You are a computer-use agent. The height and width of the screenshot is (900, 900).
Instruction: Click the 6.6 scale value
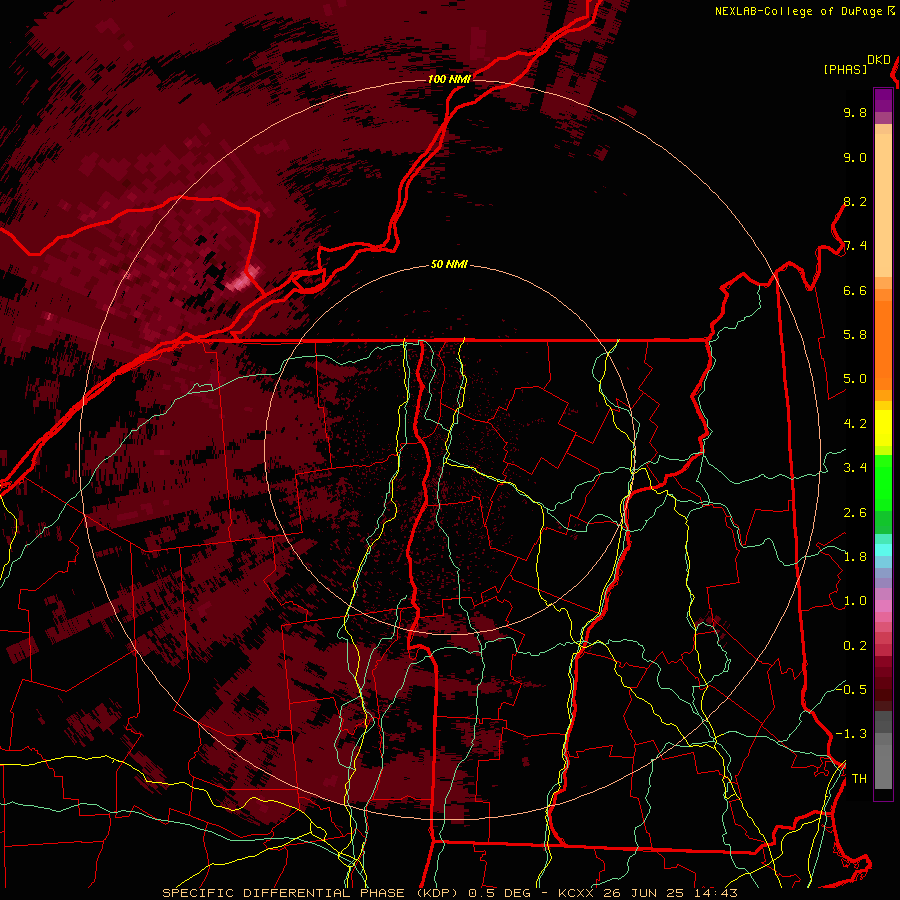click(855, 290)
